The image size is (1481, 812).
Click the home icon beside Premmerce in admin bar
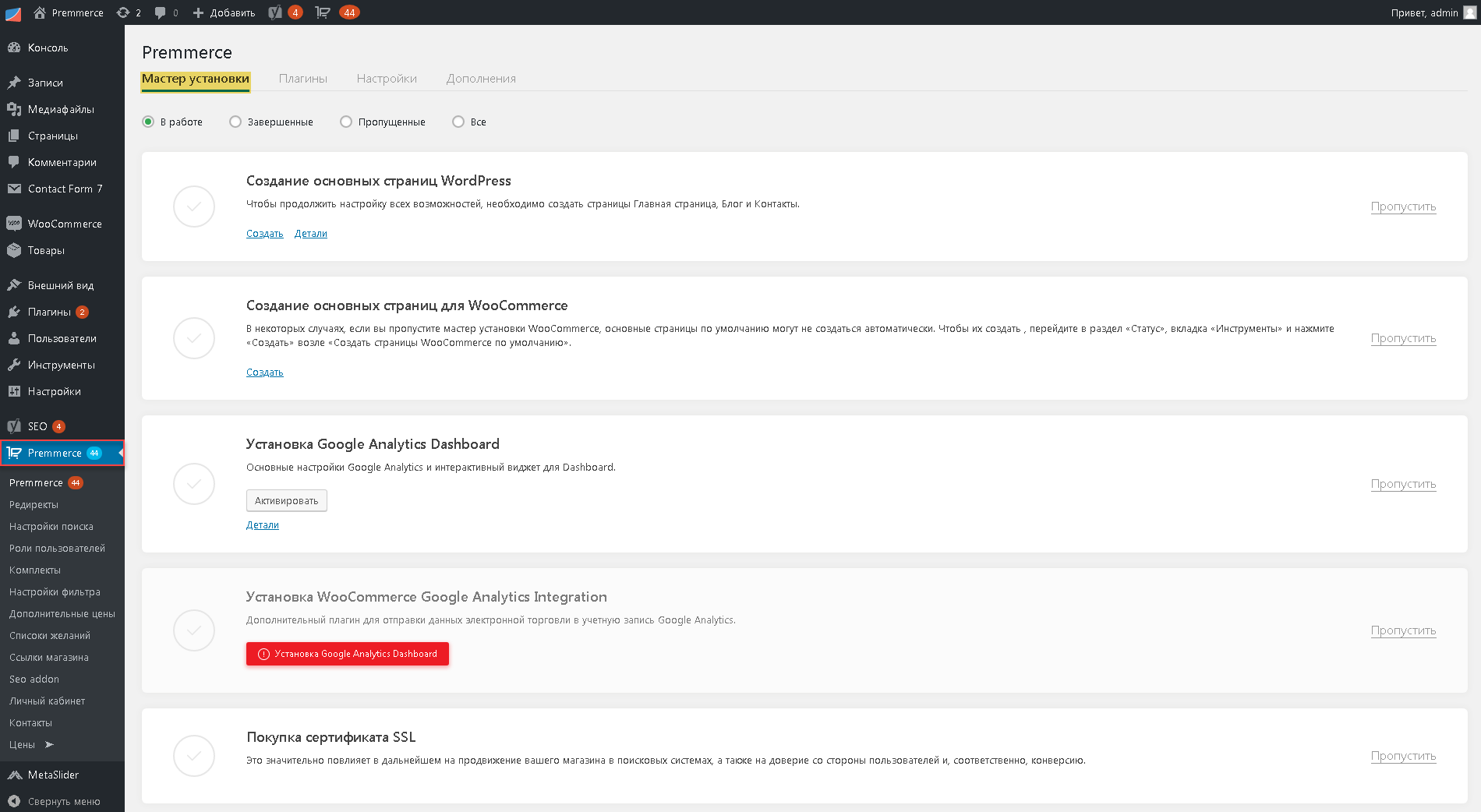pos(40,12)
